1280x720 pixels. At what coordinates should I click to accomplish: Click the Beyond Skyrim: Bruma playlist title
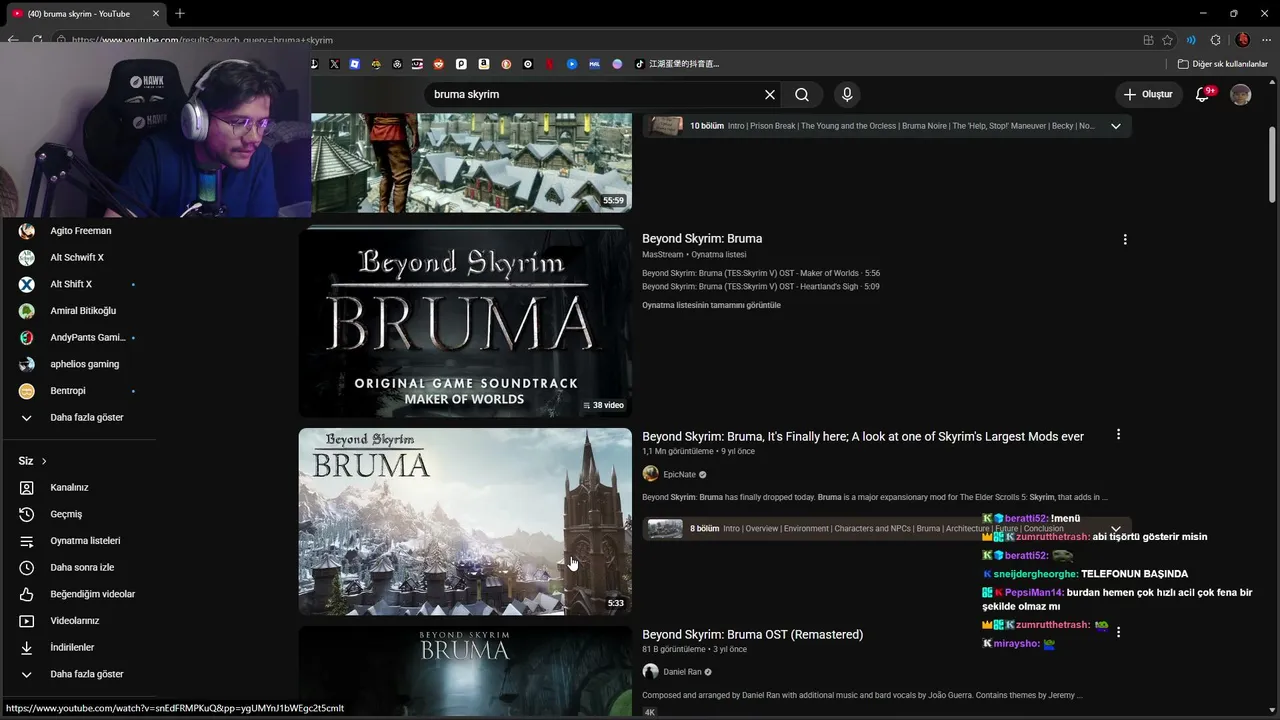(702, 239)
